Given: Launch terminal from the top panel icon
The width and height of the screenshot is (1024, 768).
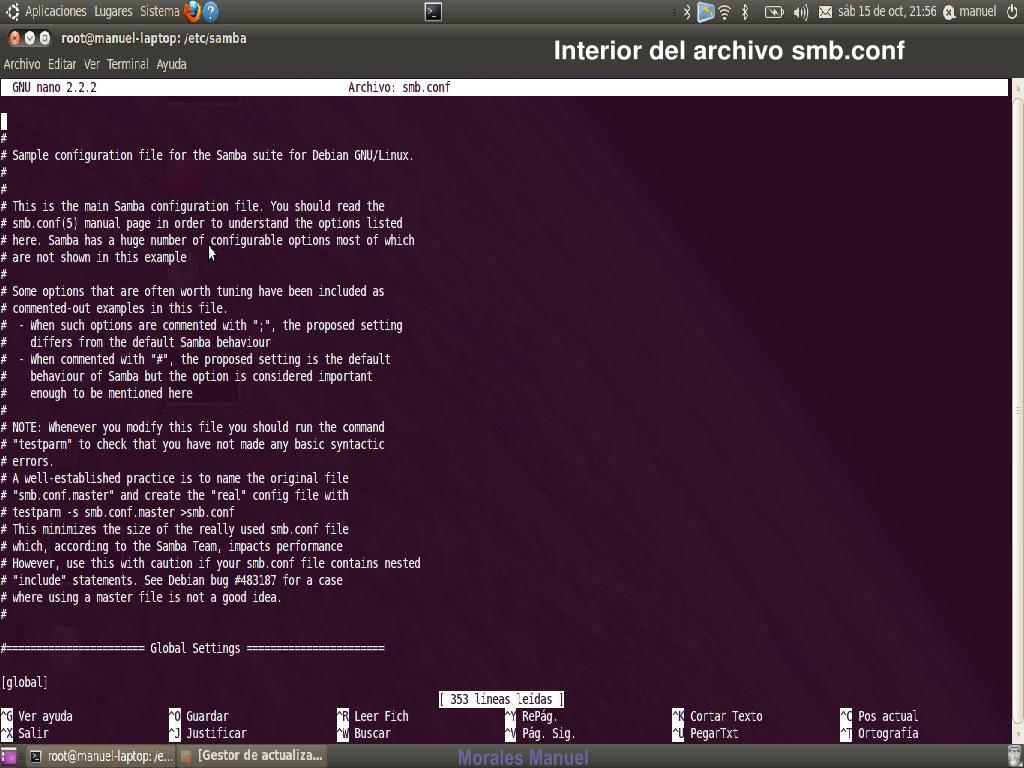Looking at the screenshot, I should [433, 12].
